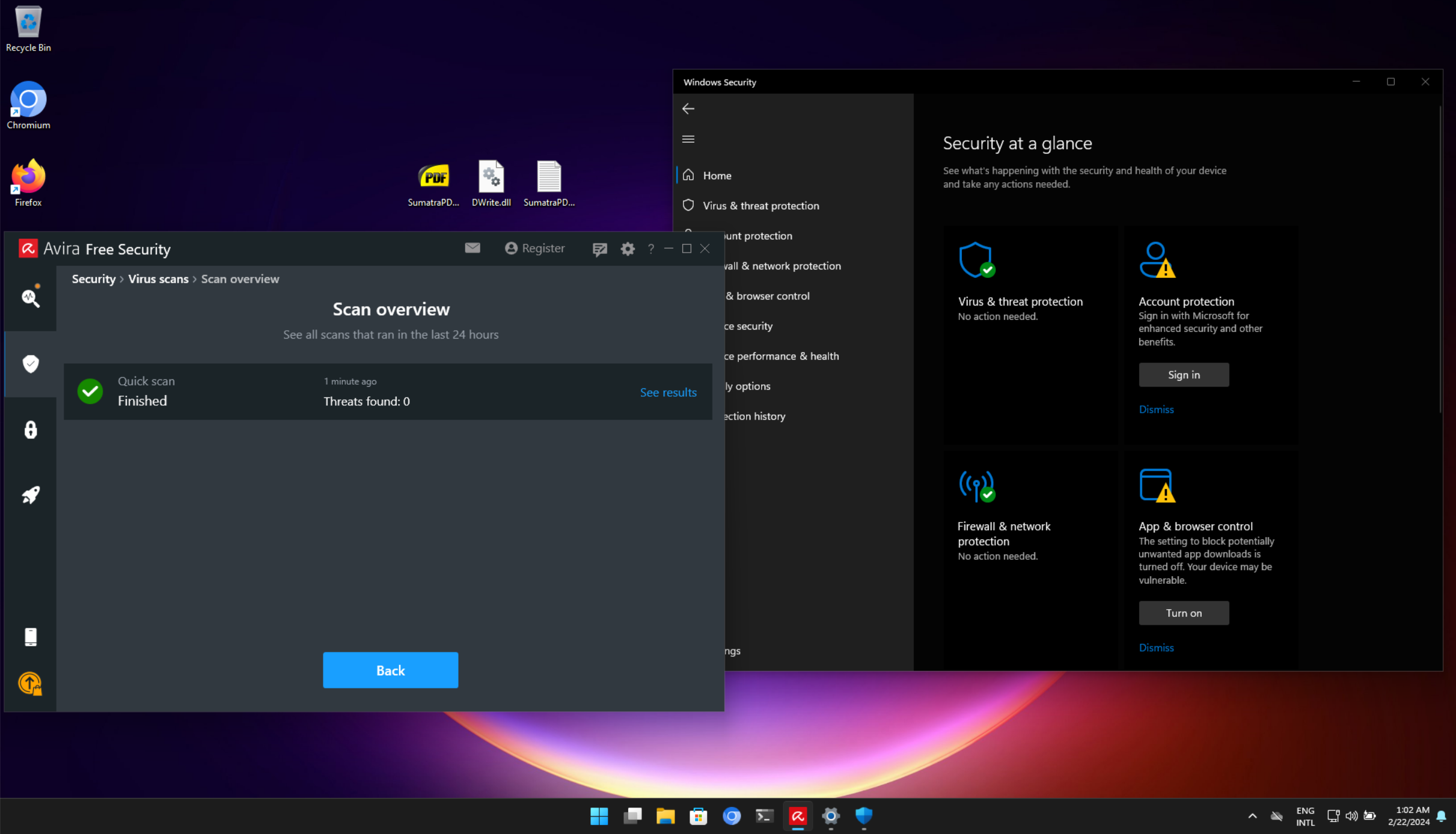Viewport: 1456px width, 834px height.
Task: Click the green Quick scan checkmark icon
Action: [90, 391]
